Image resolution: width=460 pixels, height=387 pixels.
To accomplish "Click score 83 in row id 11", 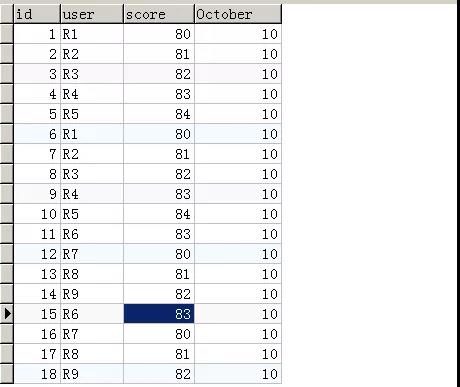I will coord(159,234).
